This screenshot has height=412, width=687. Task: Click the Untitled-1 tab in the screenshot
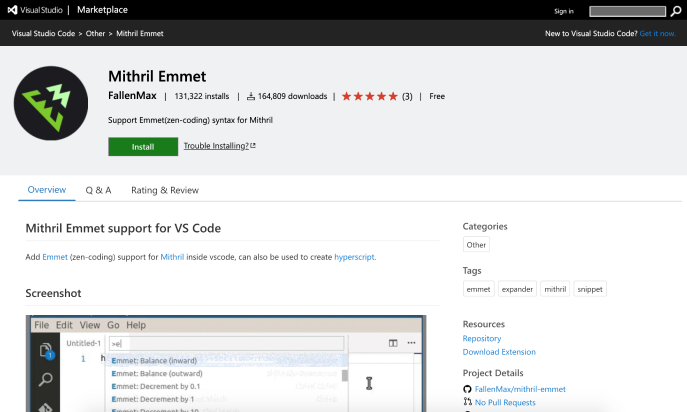(83, 343)
